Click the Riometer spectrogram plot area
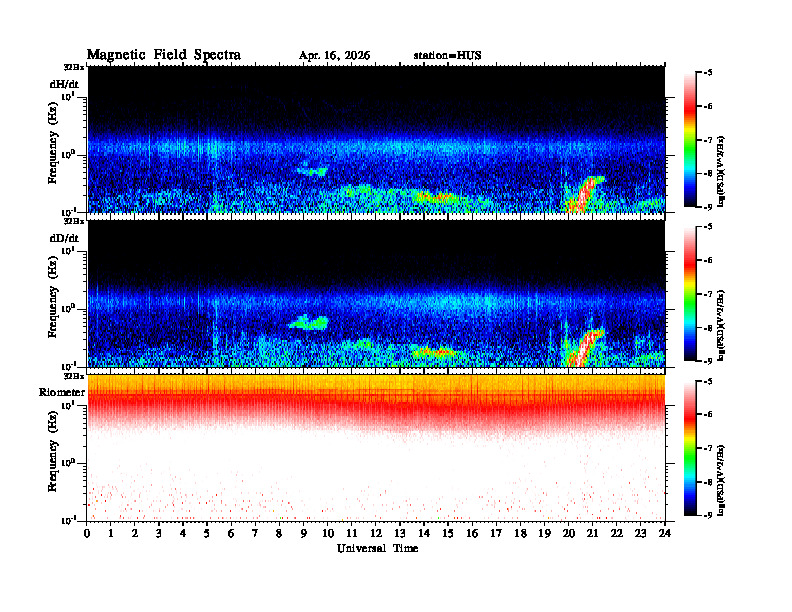 pyautogui.click(x=376, y=448)
